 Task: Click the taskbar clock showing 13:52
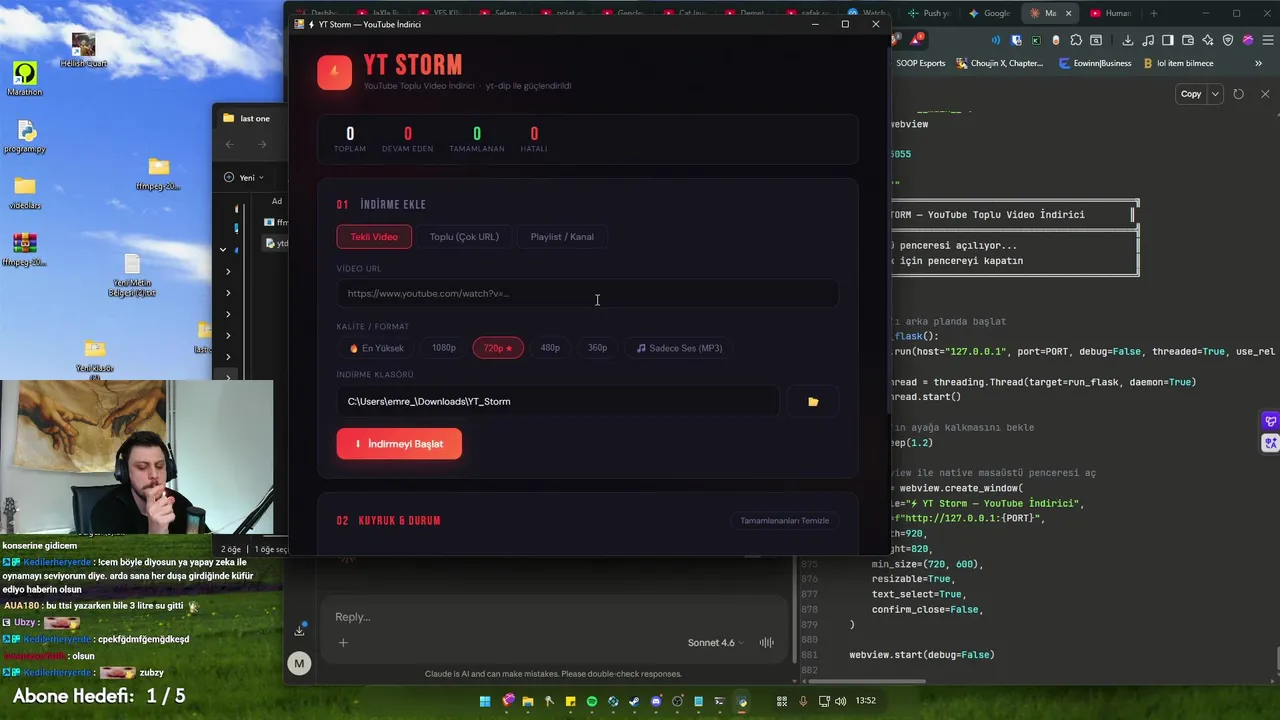click(866, 701)
